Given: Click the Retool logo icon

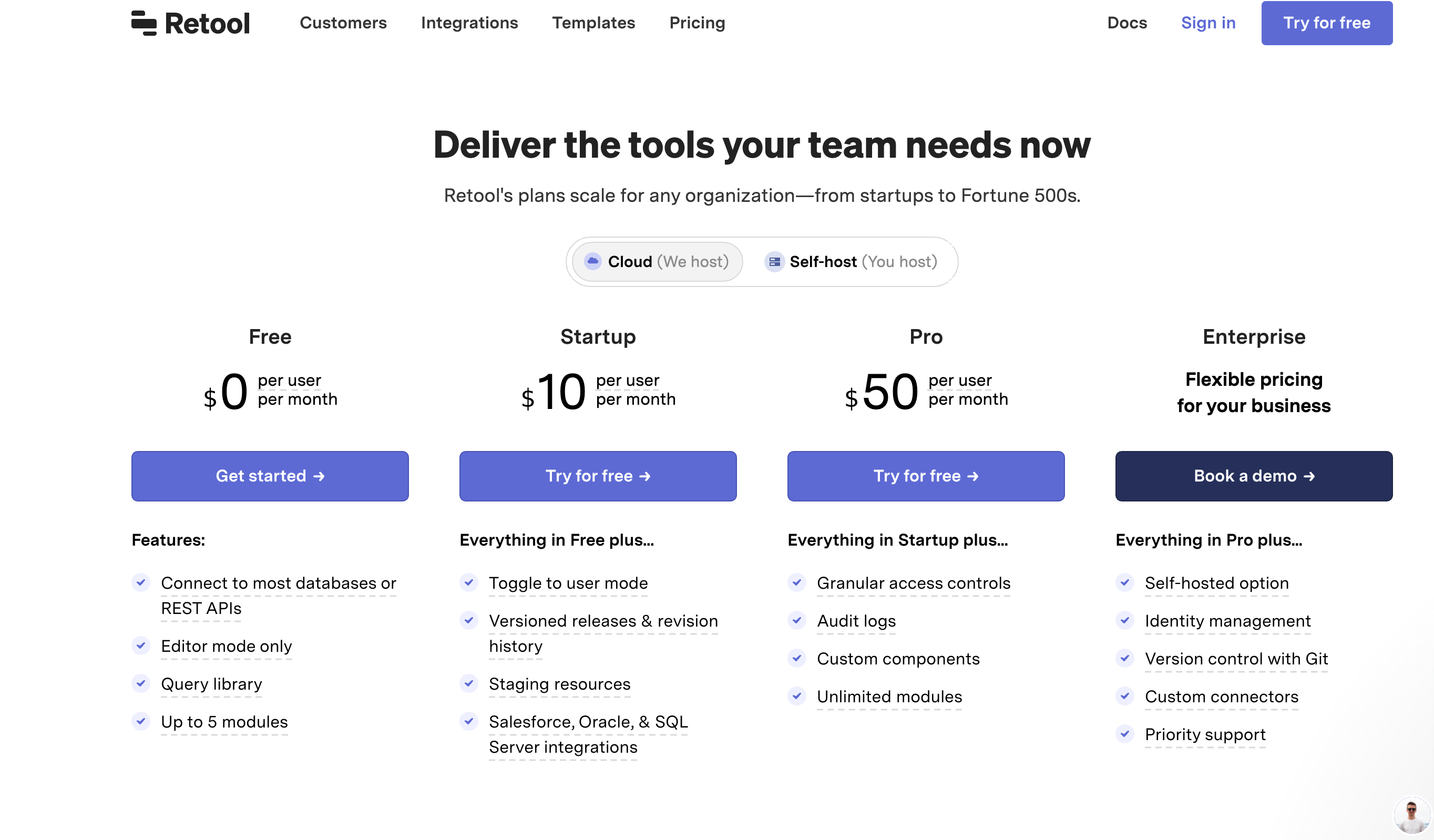Looking at the screenshot, I should click(x=143, y=23).
